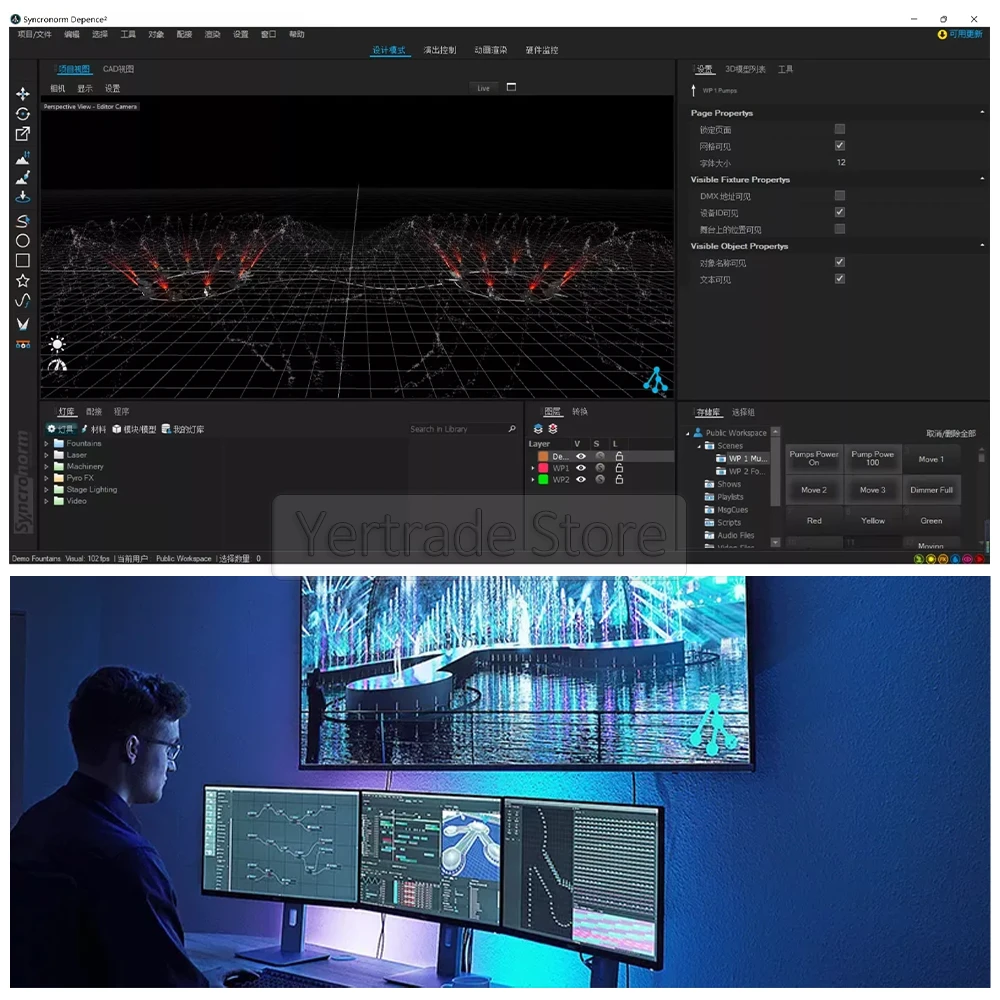This screenshot has height=1000, width=1000.
Task: Select the S-curve path tool
Action: [23, 221]
